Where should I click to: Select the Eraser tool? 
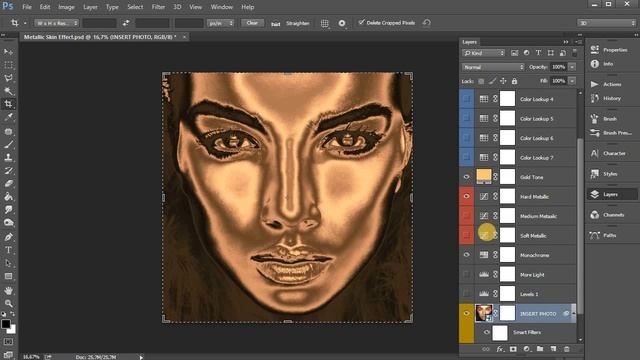(x=8, y=183)
